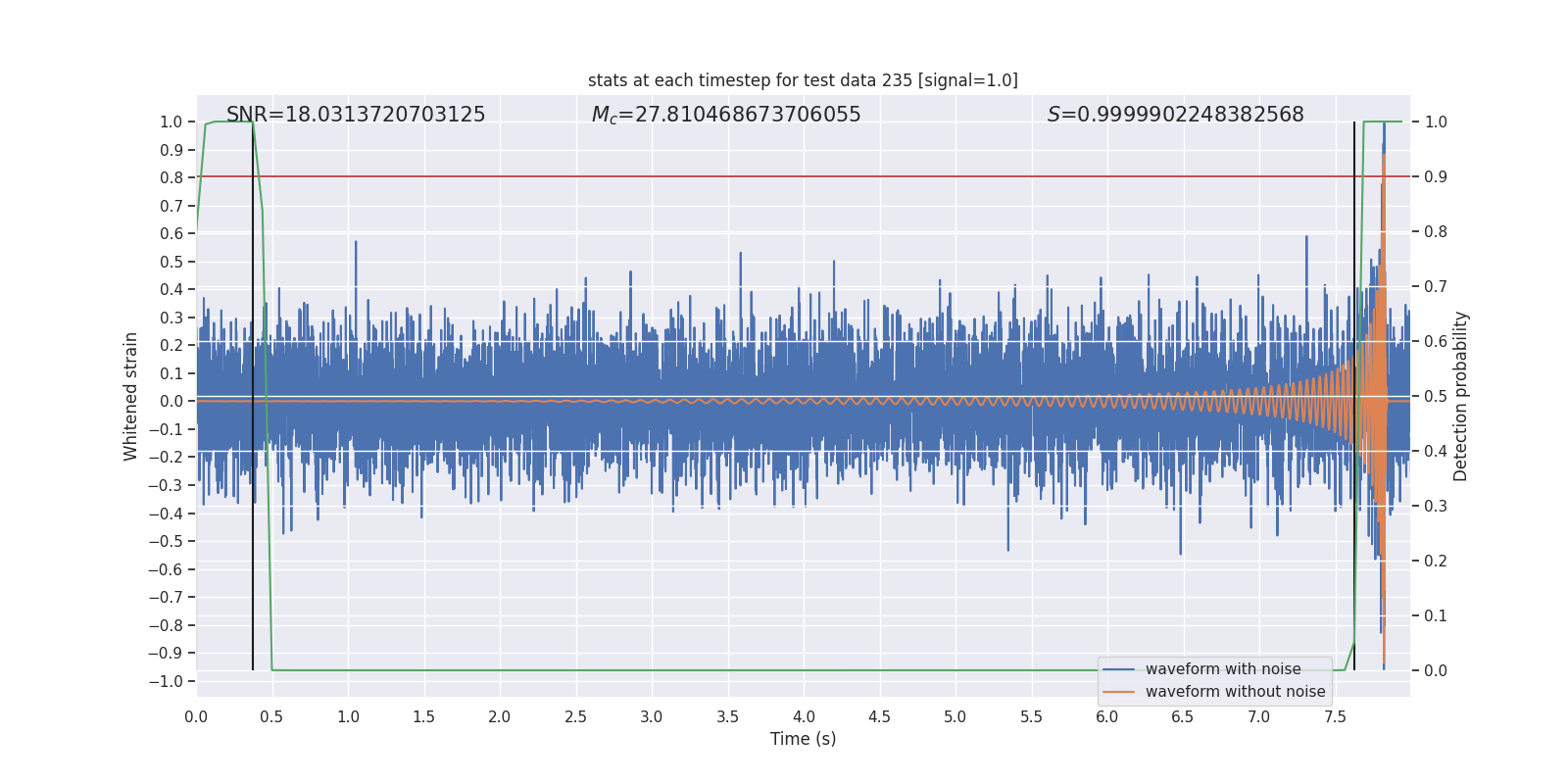
Task: Click the orange line swatch in legend
Action: [1119, 692]
